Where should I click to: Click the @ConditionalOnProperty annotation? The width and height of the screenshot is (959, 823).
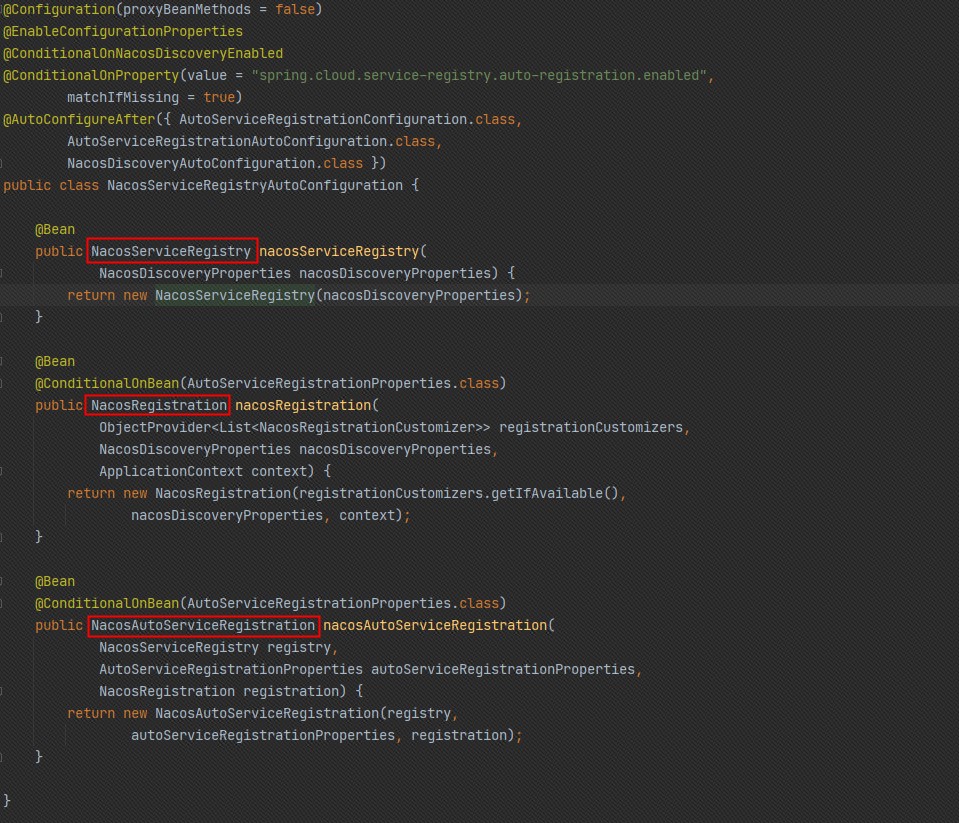pos(91,75)
